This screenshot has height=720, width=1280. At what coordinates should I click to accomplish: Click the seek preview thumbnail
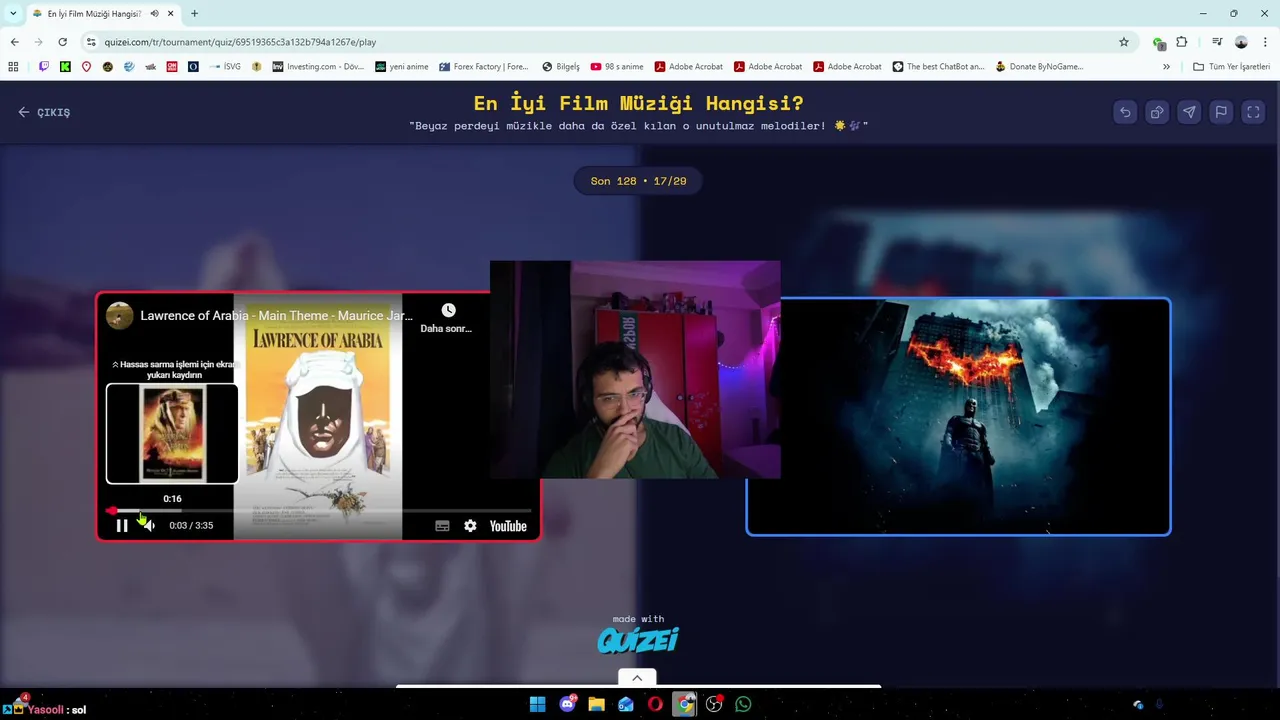click(172, 433)
